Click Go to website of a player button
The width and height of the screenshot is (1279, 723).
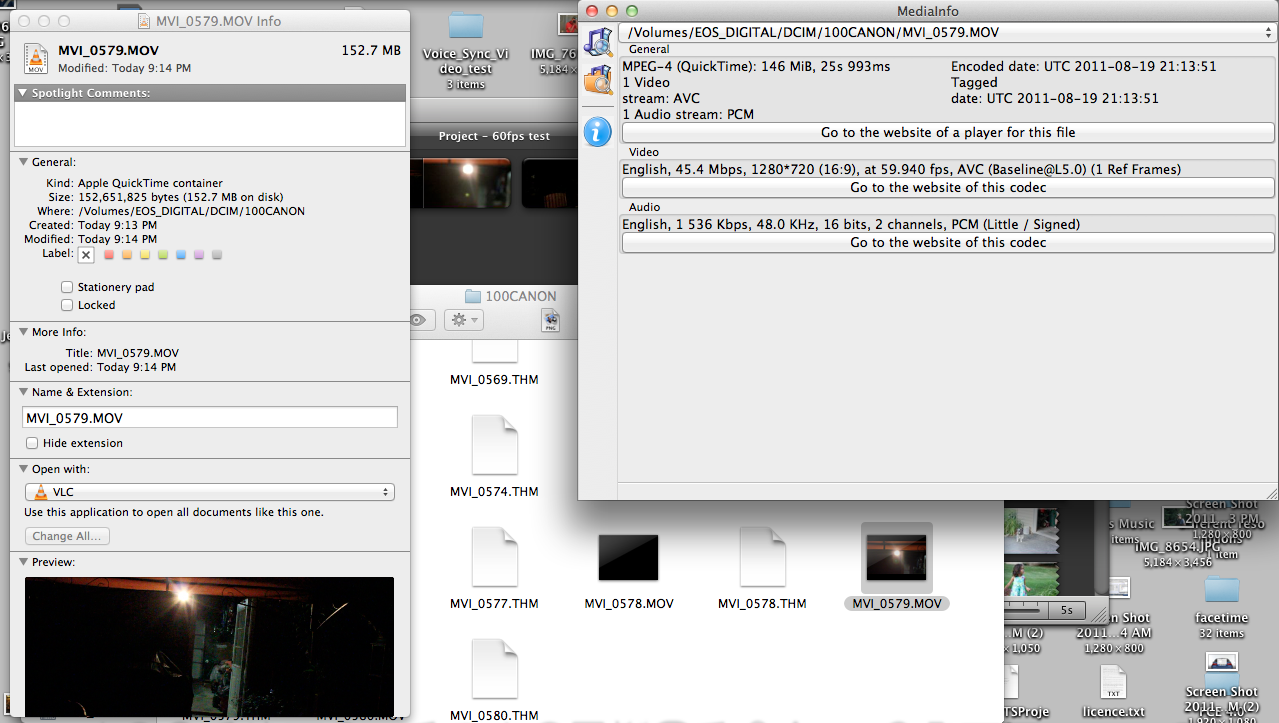948,132
